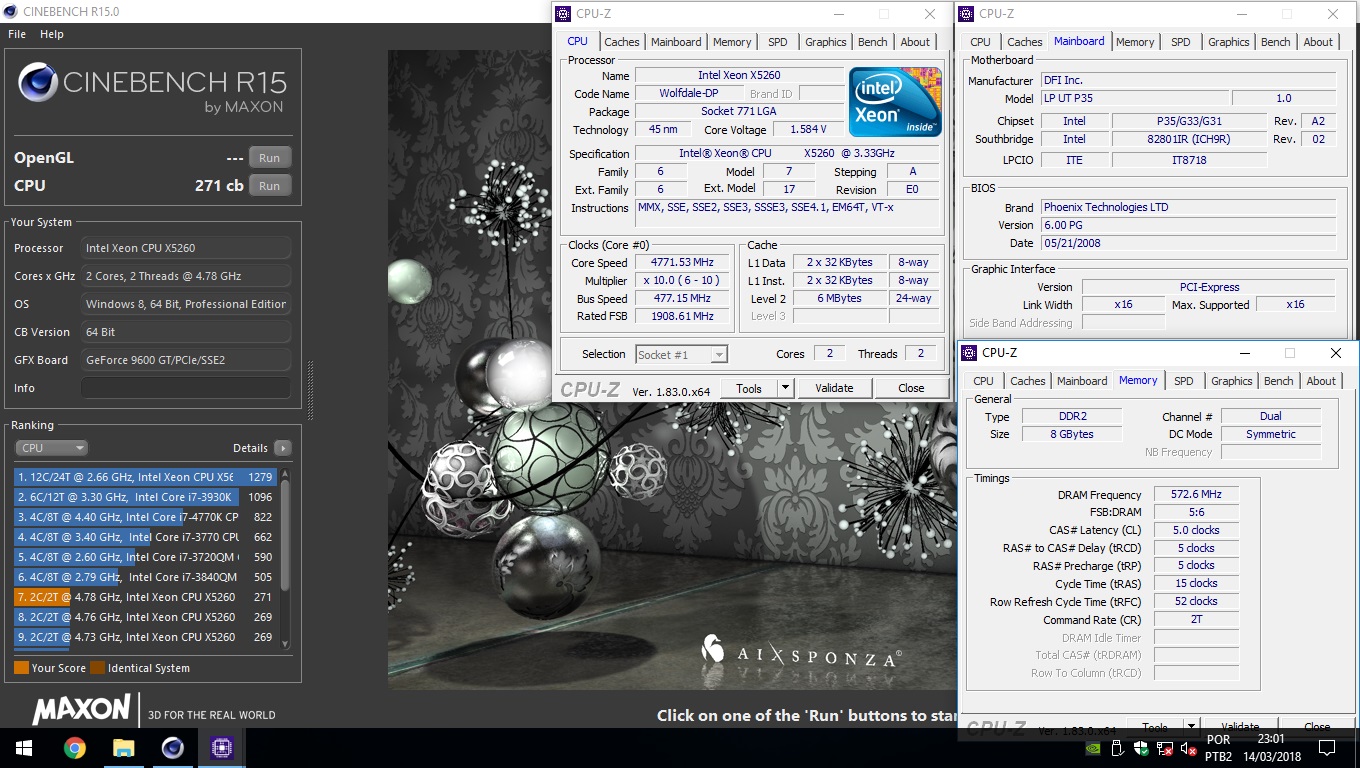
Task: Click CPU-Z CPU window title icon
Action: pyautogui.click(x=565, y=14)
